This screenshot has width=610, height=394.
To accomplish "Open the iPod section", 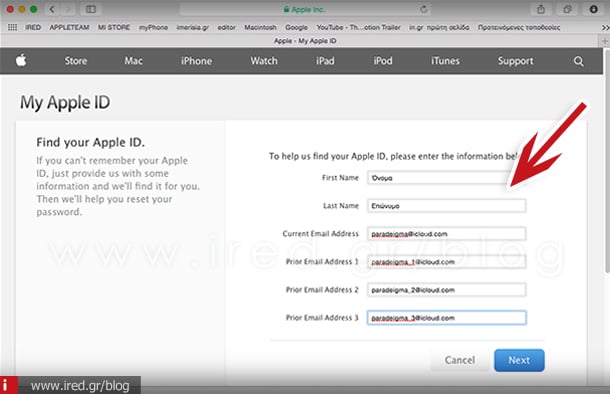I will pyautogui.click(x=383, y=61).
